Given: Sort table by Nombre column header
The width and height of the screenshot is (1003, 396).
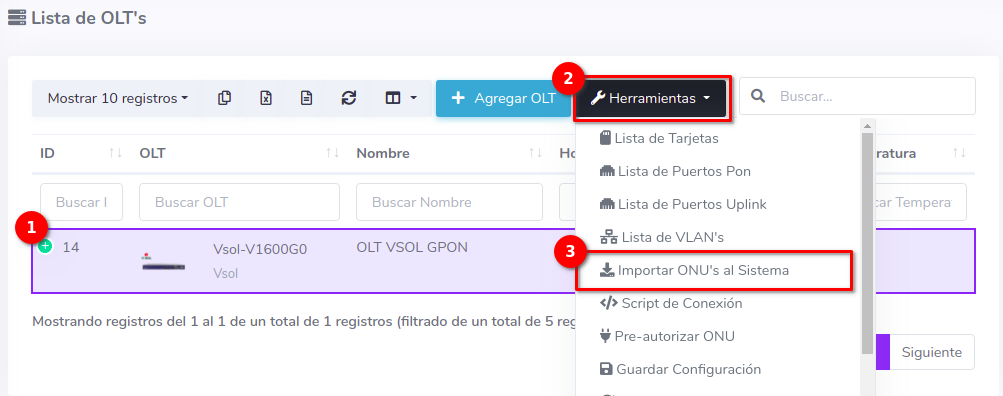Looking at the screenshot, I should (449, 154).
